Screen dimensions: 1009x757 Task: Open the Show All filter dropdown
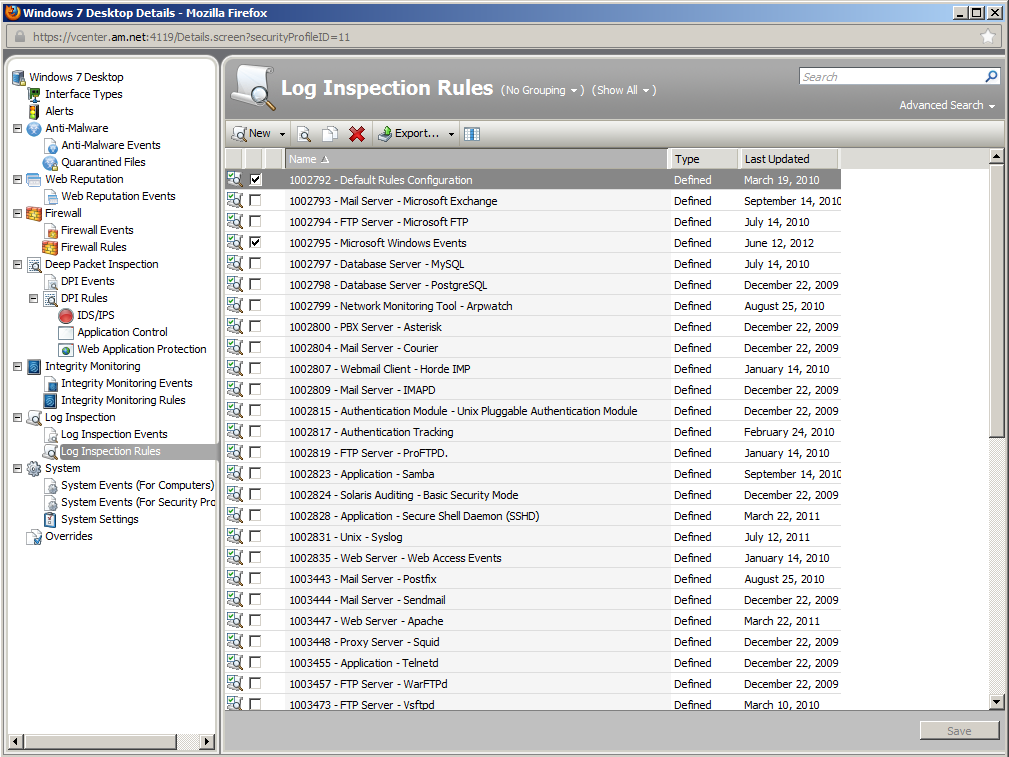click(x=624, y=90)
